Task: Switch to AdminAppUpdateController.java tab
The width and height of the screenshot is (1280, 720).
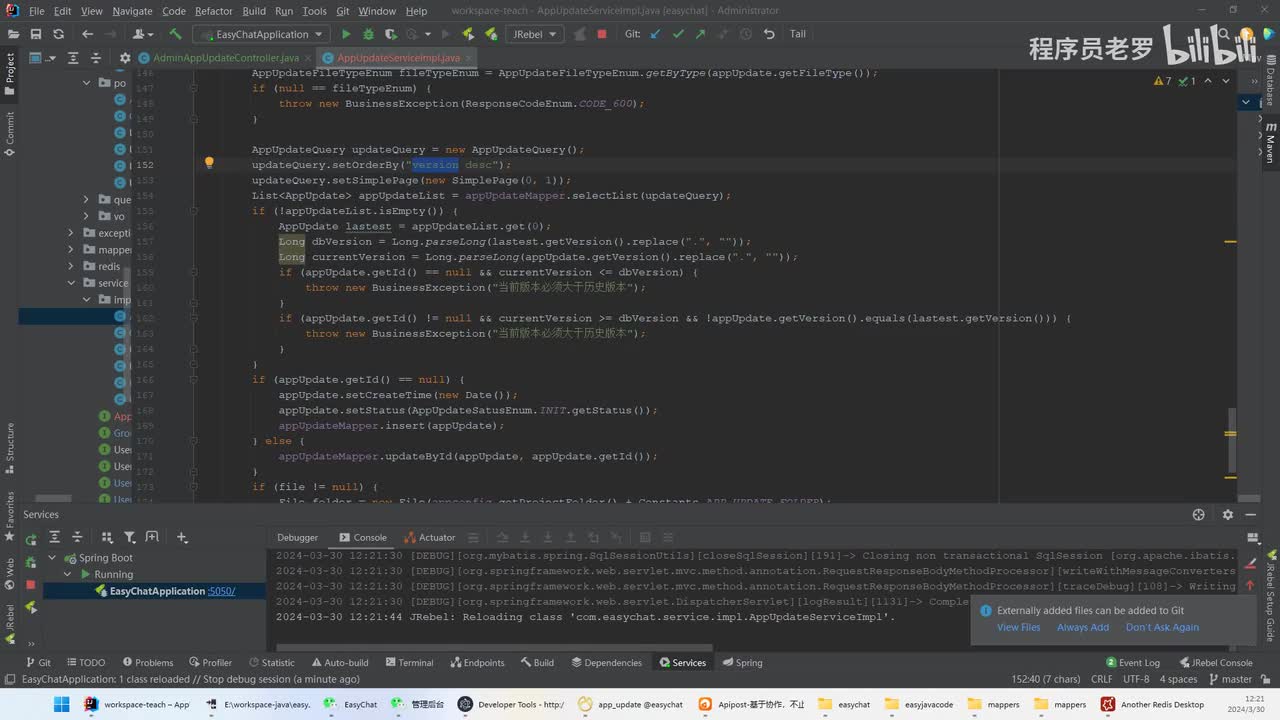Action: (225, 58)
